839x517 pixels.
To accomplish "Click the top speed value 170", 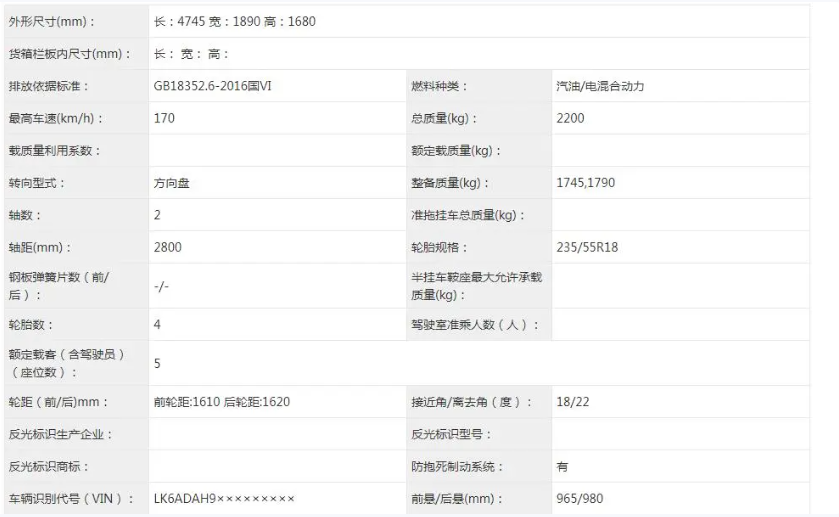I will (x=164, y=118).
